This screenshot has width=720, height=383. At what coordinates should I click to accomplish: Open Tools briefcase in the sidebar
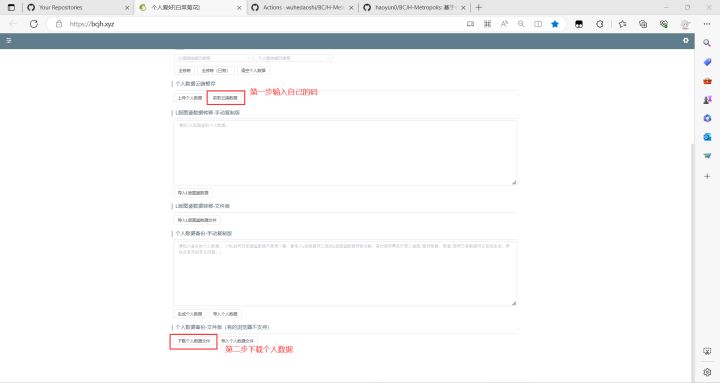707,81
